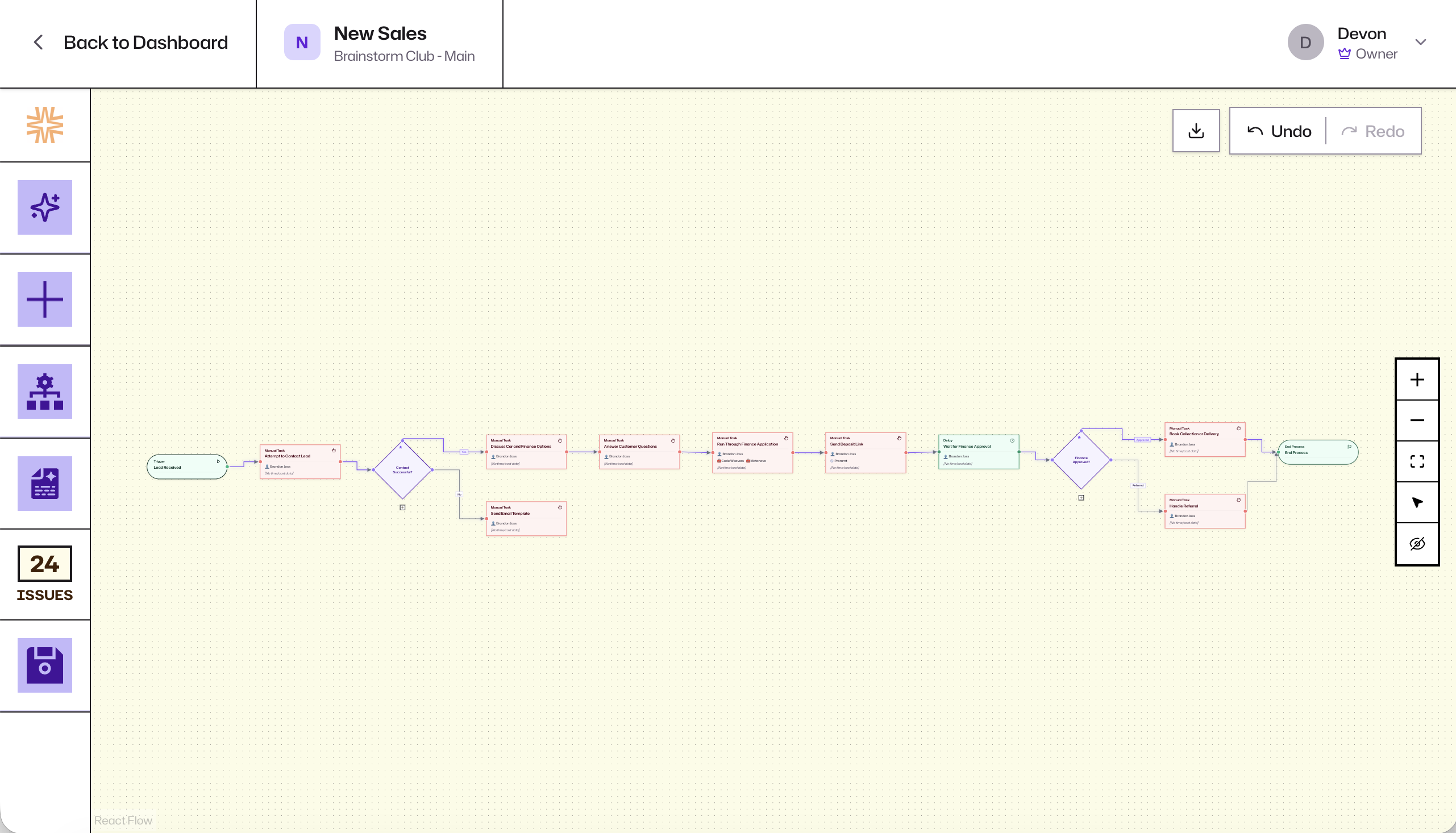Expand the plus box under Contact Successful?
The height and width of the screenshot is (833, 1456).
pos(403,507)
